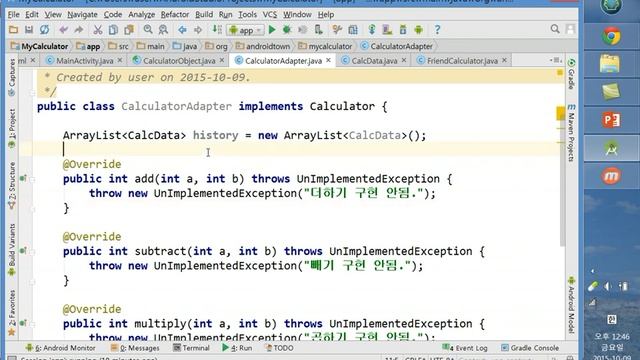The image size is (640, 360).
Task: Open the app run configuration dropdown
Action: tap(246, 30)
